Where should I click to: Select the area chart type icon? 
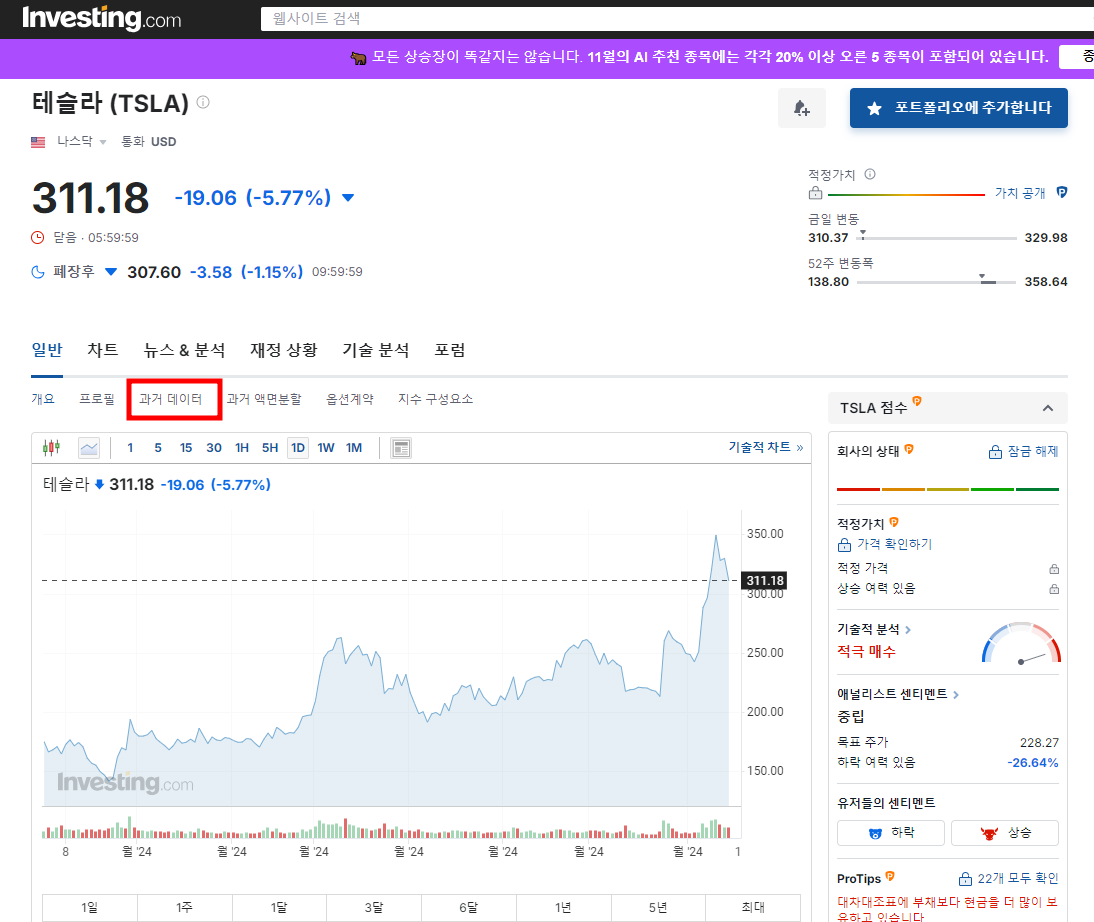point(89,448)
